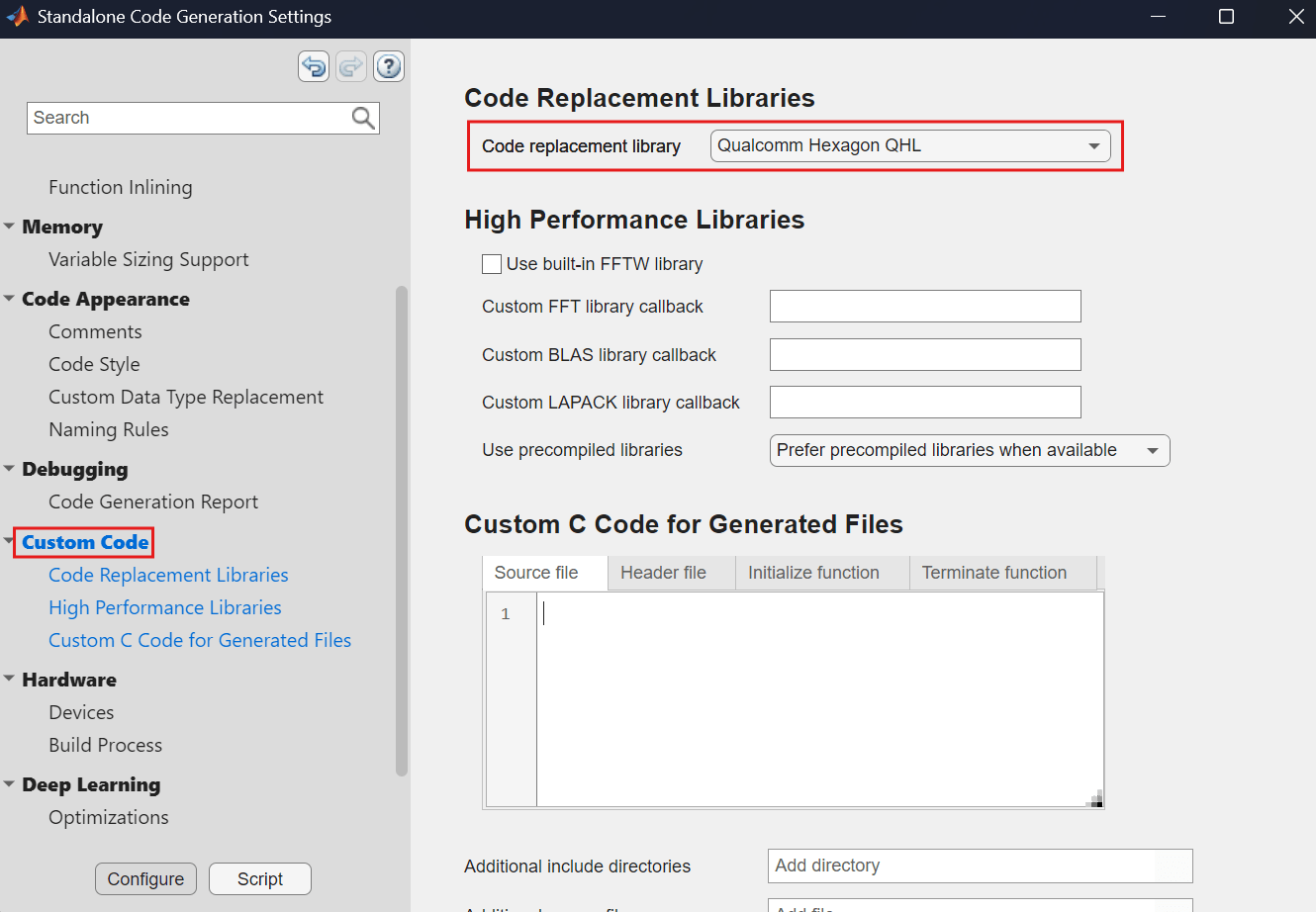
Task: Select the Terminate function tab
Action: coord(993,573)
